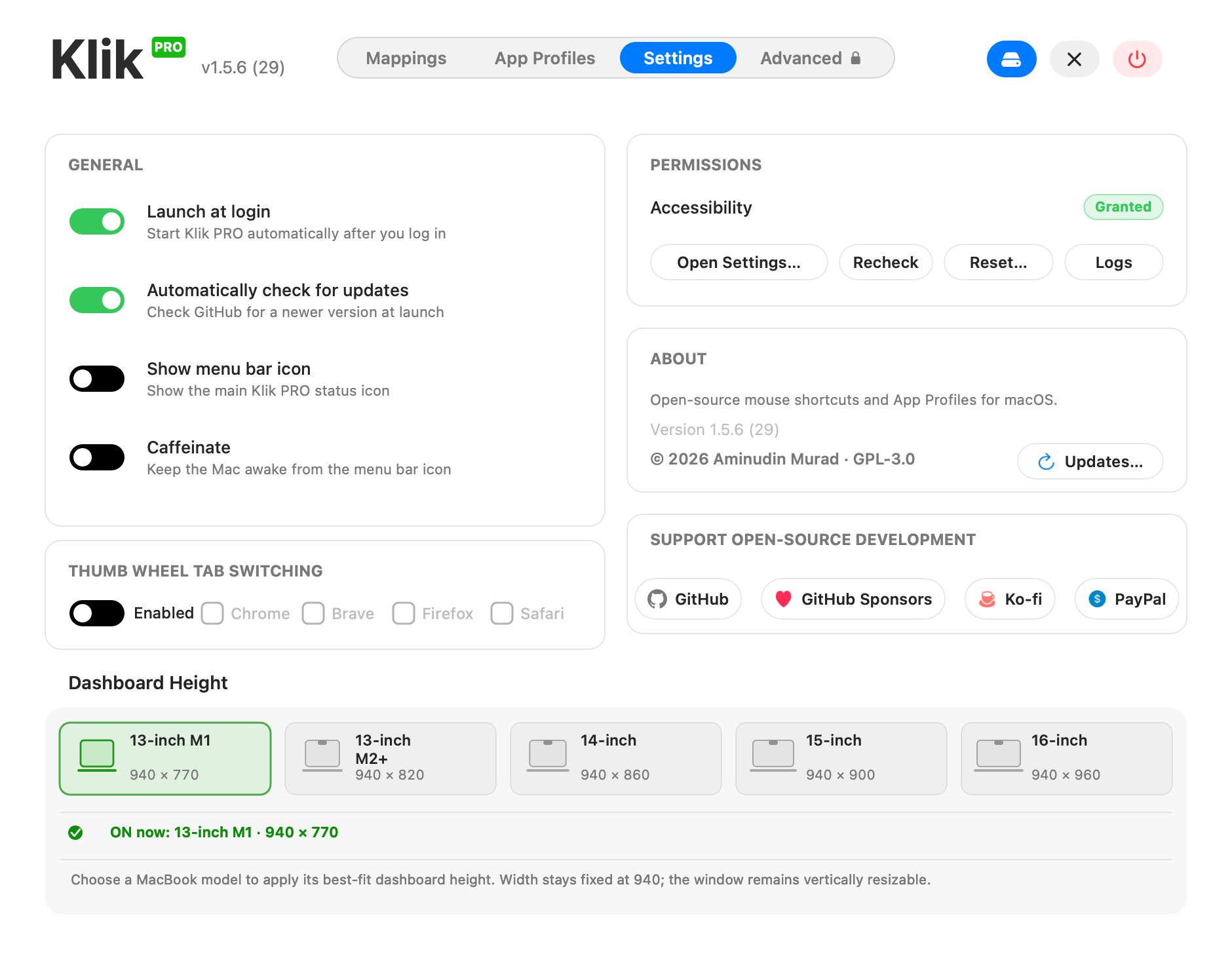The height and width of the screenshot is (967, 1232).
Task: Click the Open Settings... button
Action: coord(739,262)
